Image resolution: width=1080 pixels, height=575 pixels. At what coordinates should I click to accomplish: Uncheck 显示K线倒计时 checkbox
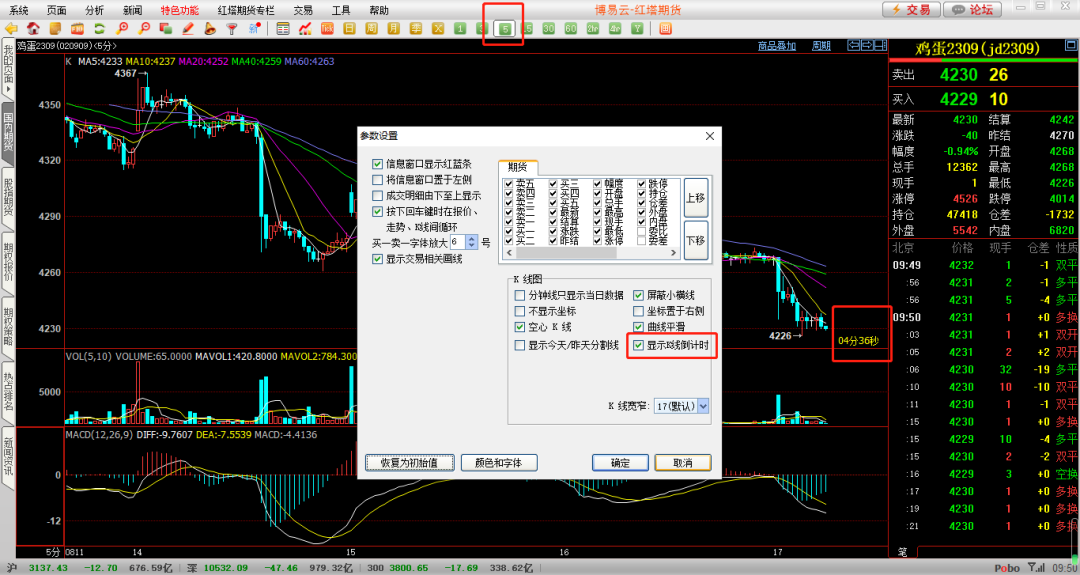[x=638, y=345]
